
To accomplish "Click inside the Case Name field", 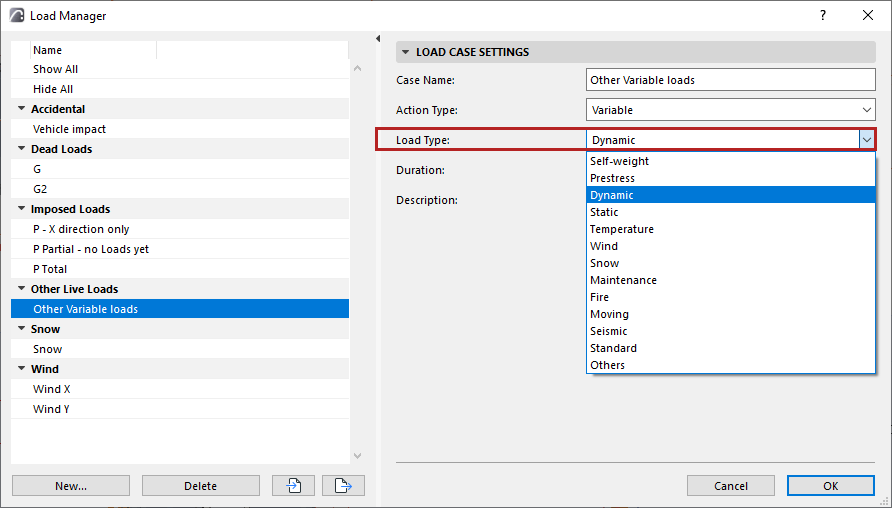I will point(730,80).
